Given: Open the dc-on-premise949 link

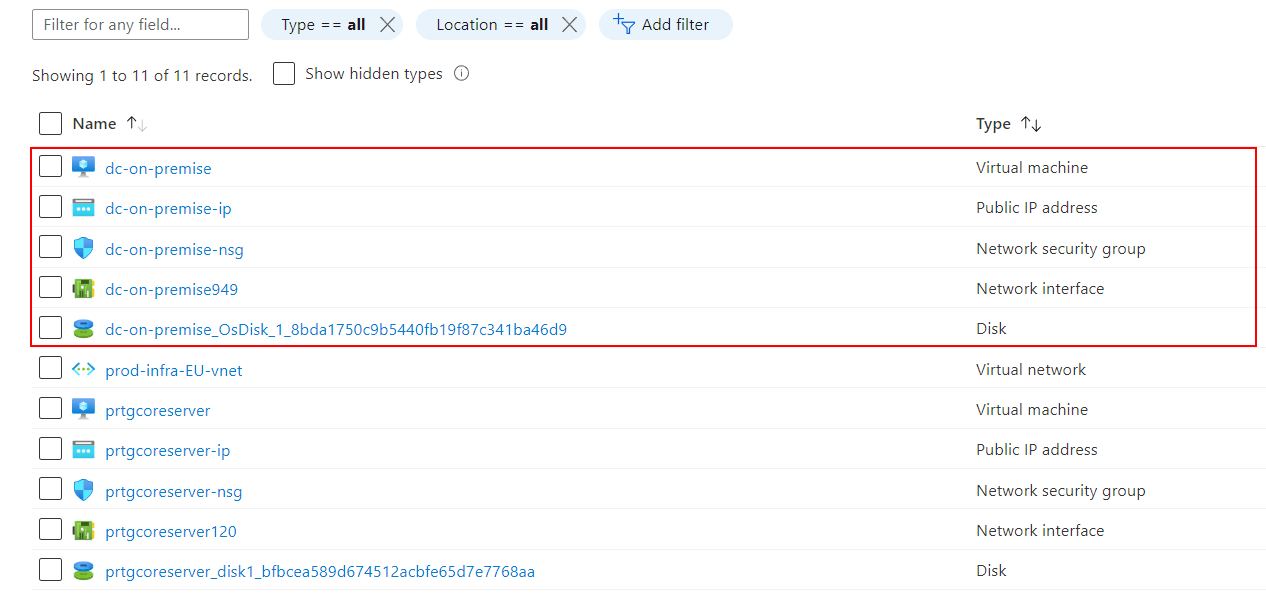Looking at the screenshot, I should tap(171, 289).
